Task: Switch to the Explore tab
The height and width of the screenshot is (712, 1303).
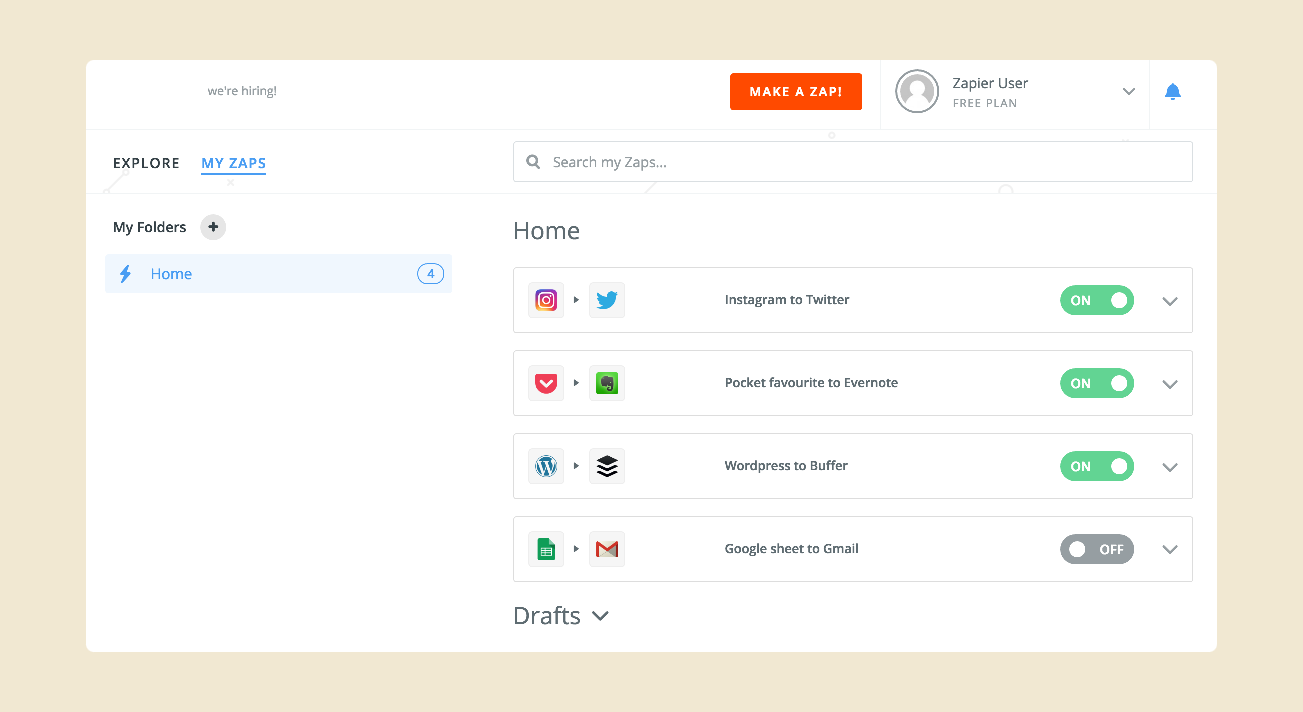Action: (146, 163)
